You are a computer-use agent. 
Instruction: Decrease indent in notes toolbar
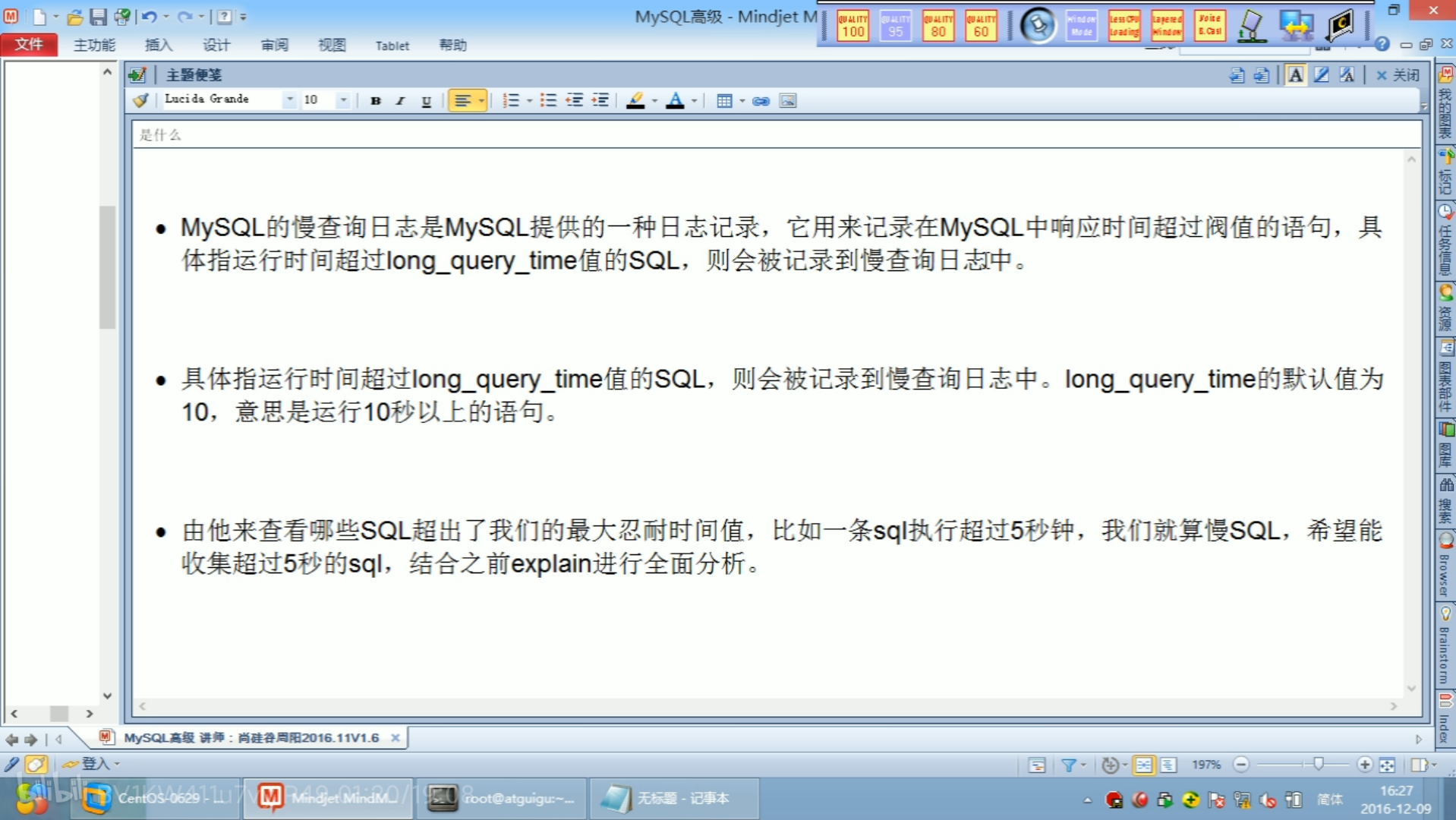575,100
